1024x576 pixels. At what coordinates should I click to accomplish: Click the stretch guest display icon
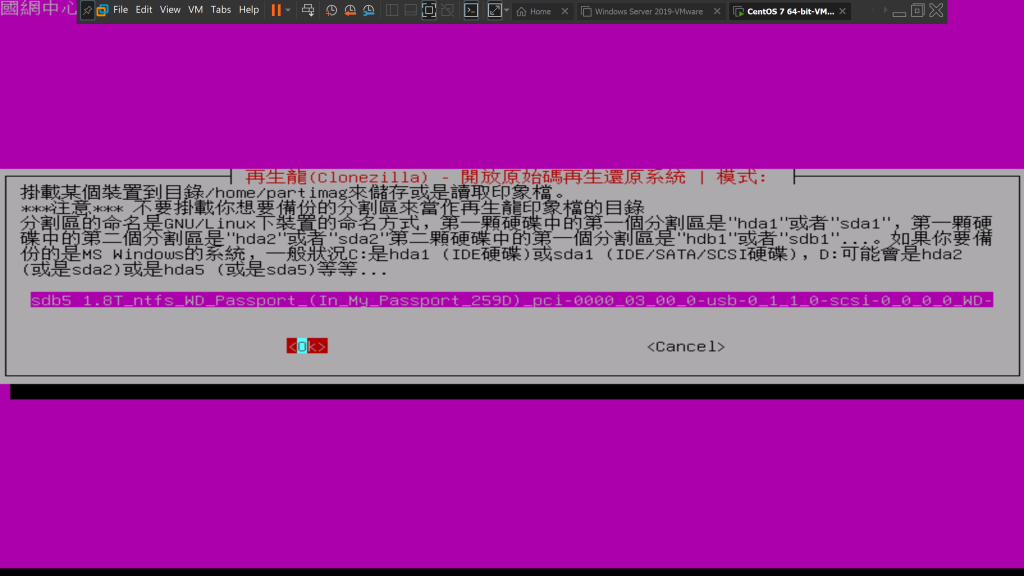point(494,10)
